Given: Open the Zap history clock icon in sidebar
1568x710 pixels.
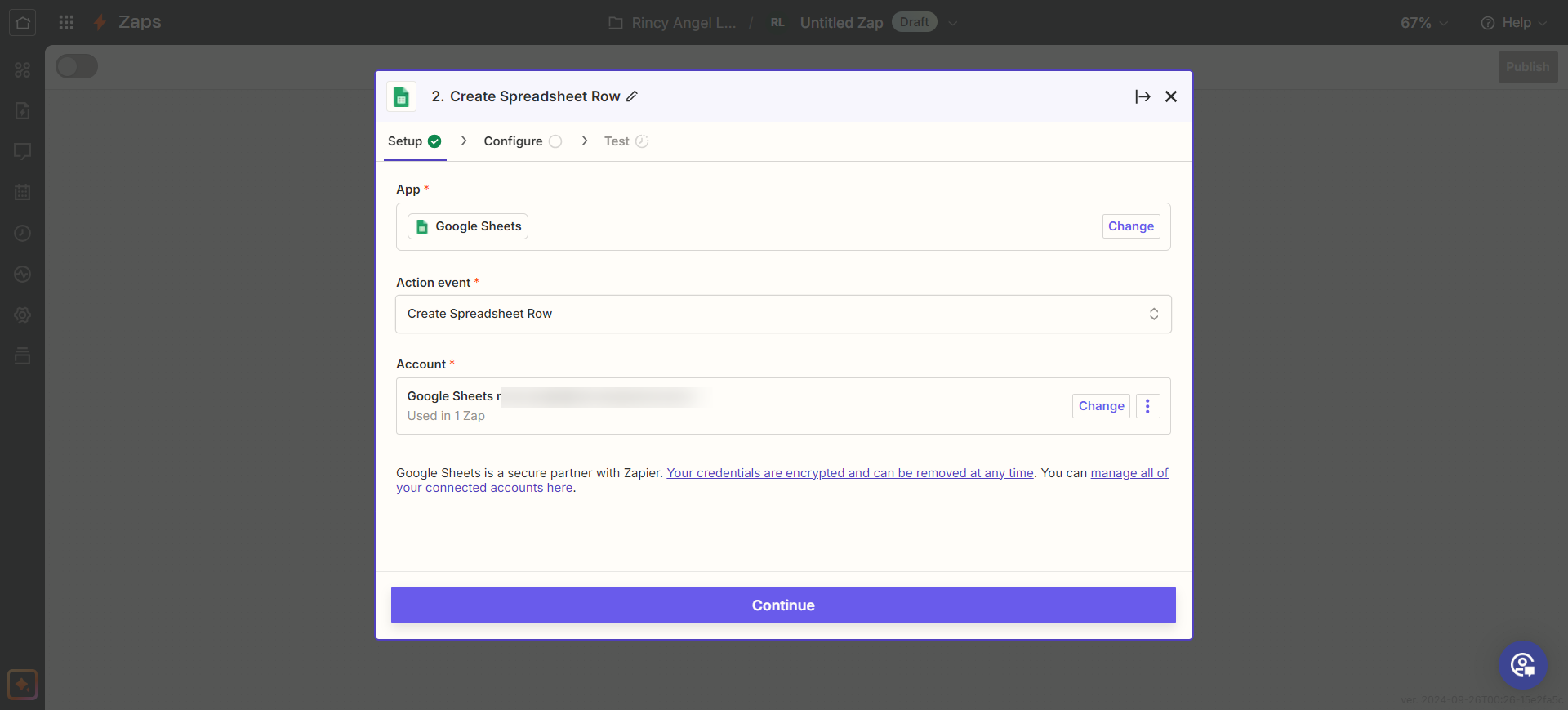Looking at the screenshot, I should (x=22, y=234).
